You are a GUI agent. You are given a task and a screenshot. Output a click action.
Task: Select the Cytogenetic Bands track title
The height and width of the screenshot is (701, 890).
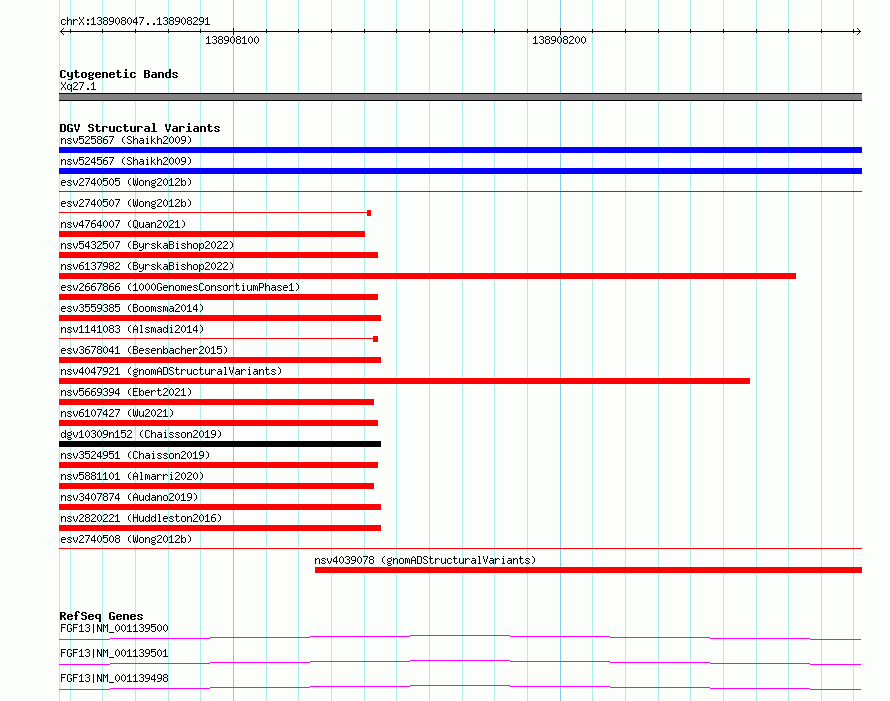tap(119, 74)
